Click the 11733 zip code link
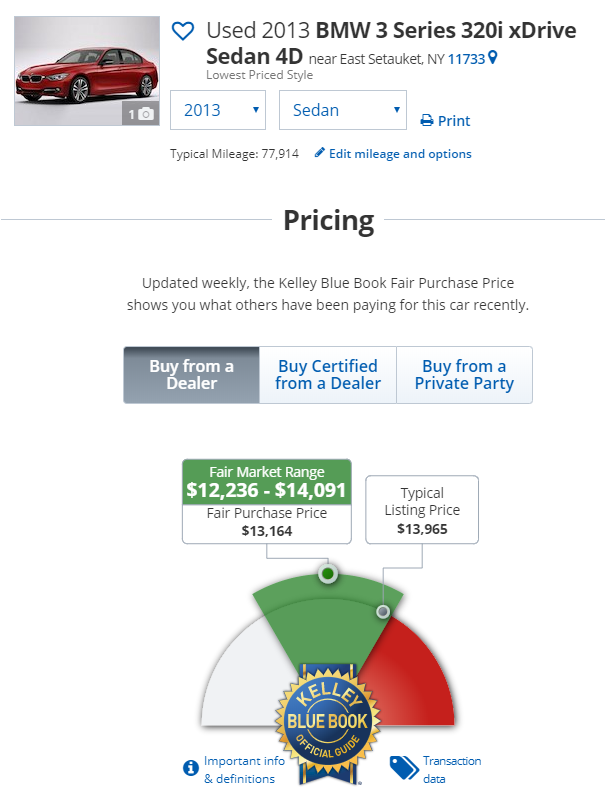 (466, 59)
